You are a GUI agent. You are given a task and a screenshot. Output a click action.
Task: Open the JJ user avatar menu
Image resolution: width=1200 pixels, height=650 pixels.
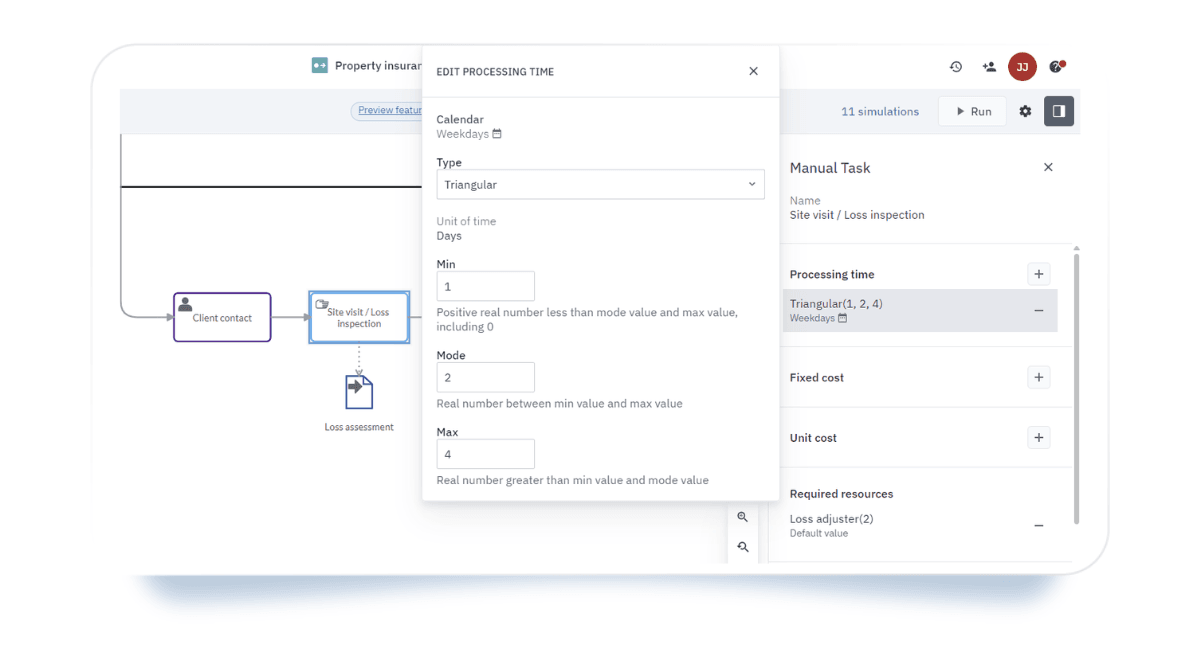[1022, 67]
